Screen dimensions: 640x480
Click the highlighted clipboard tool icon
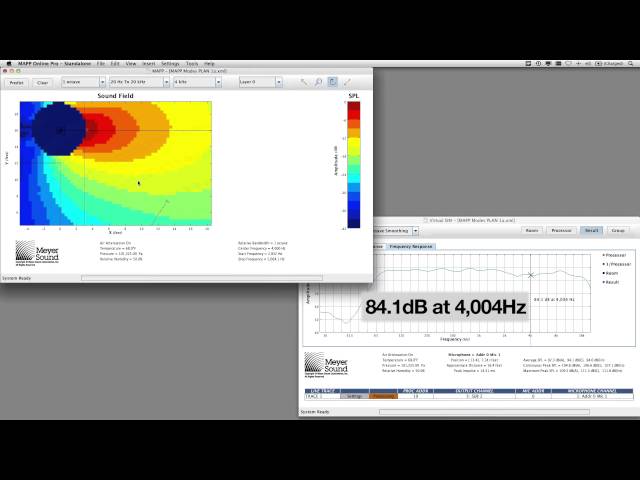coord(333,82)
